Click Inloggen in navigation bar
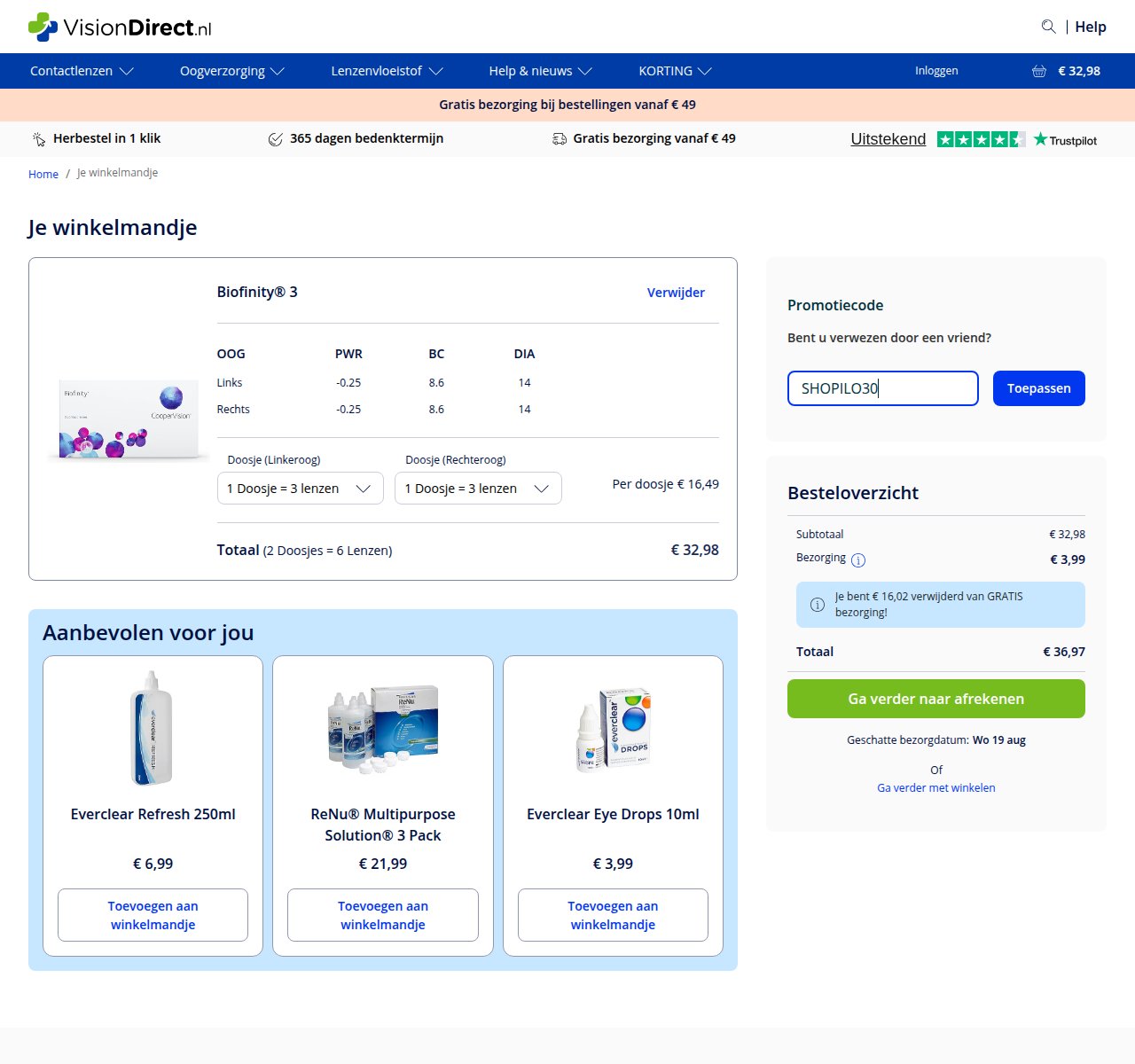Screen dimensions: 1135x1064 tap(936, 71)
